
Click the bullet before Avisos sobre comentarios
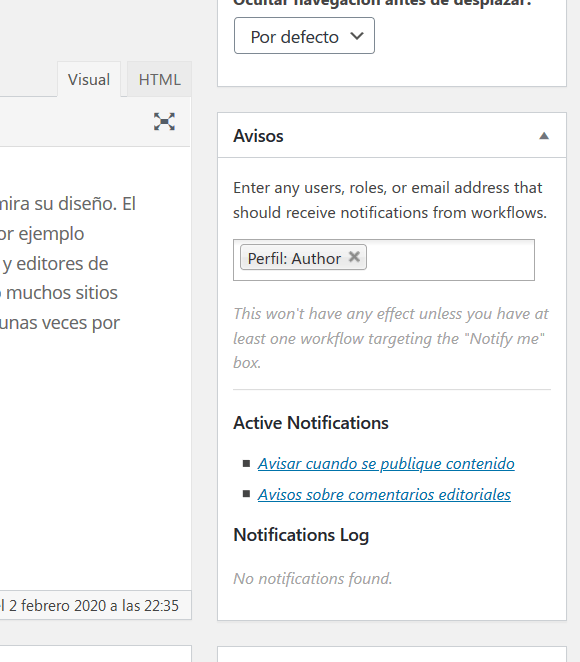(x=247, y=494)
